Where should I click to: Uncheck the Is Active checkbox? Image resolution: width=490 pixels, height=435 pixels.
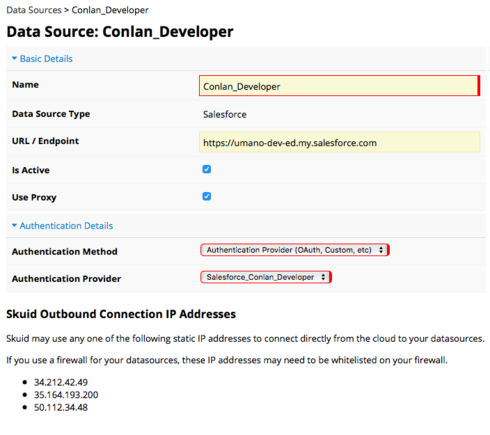pyautogui.click(x=207, y=169)
